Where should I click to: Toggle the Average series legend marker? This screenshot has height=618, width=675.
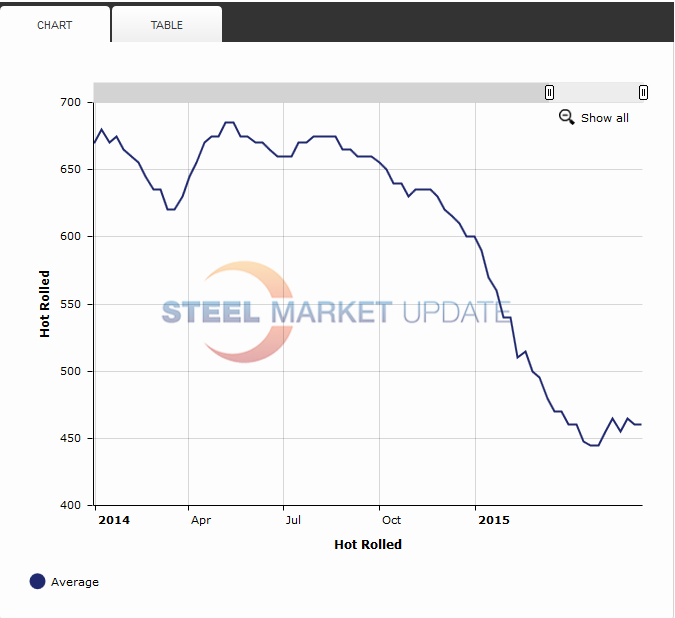click(38, 581)
